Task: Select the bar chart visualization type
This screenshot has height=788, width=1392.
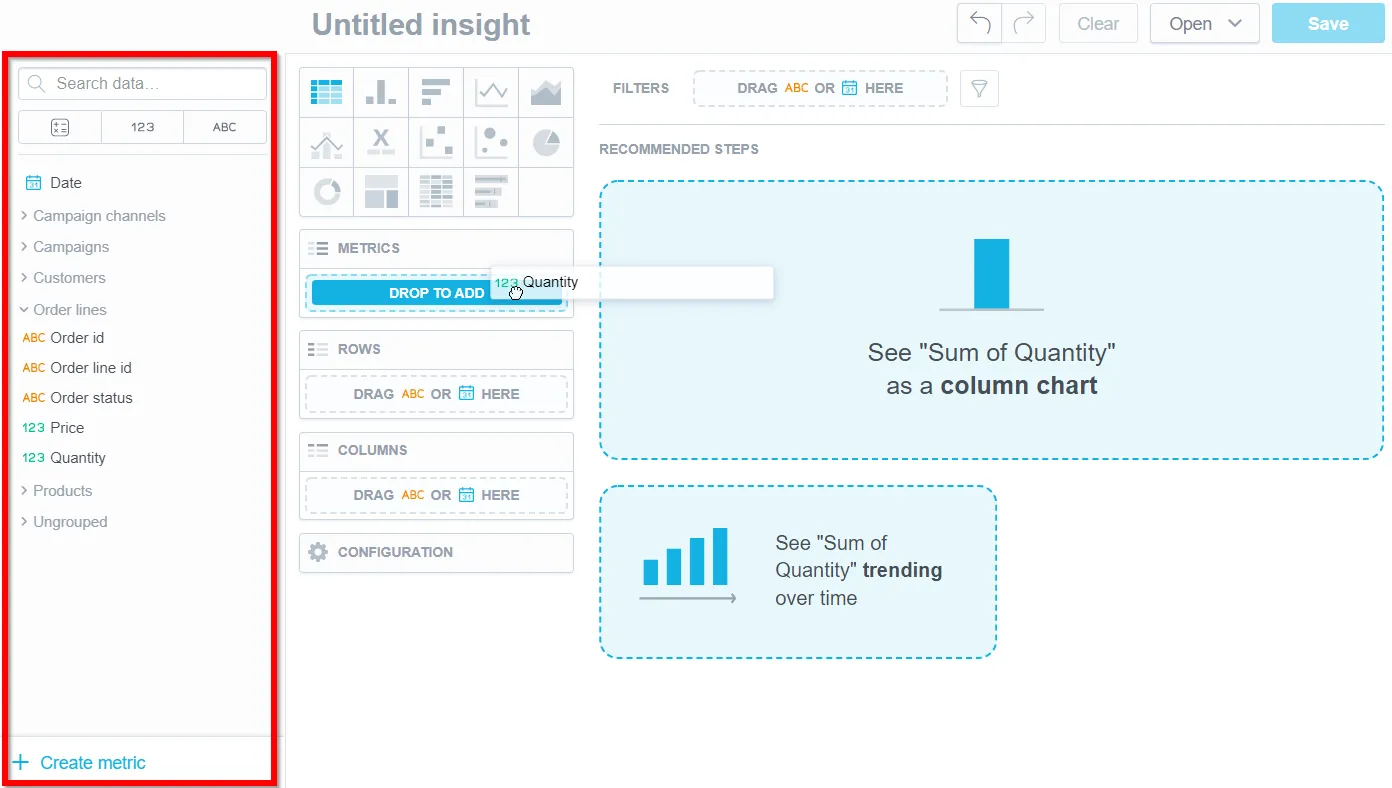Action: (436, 92)
